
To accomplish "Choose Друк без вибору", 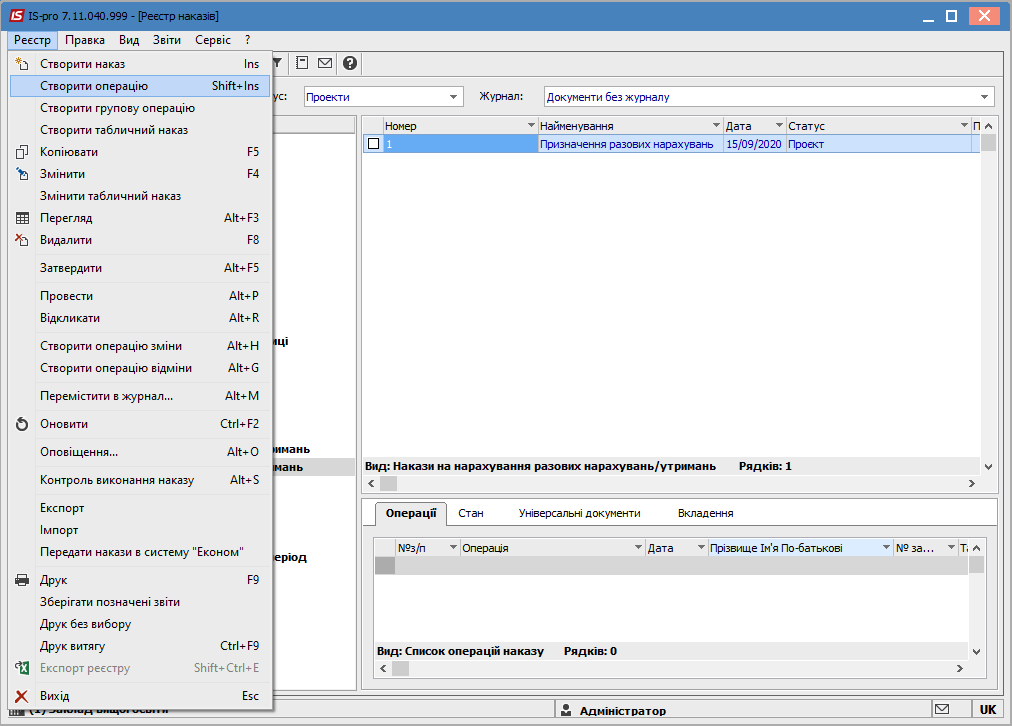I will pos(140,624).
